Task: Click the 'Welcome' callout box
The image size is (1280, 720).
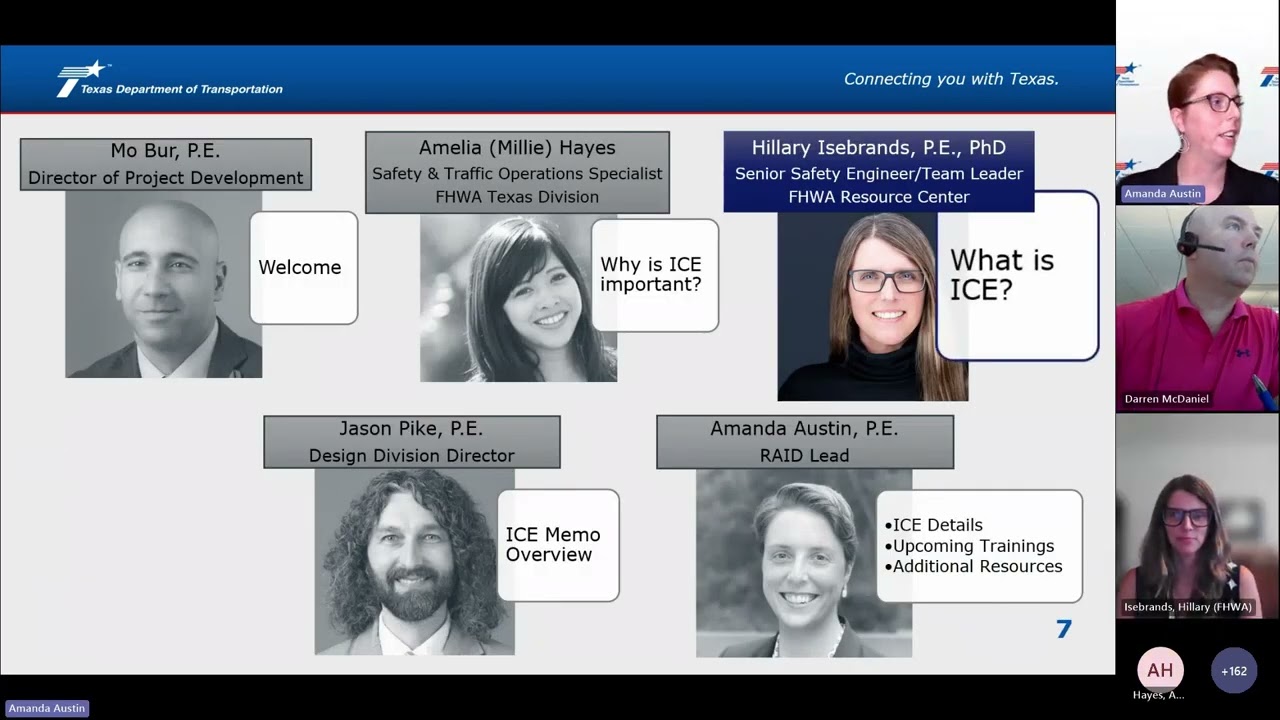Action: [x=304, y=267]
